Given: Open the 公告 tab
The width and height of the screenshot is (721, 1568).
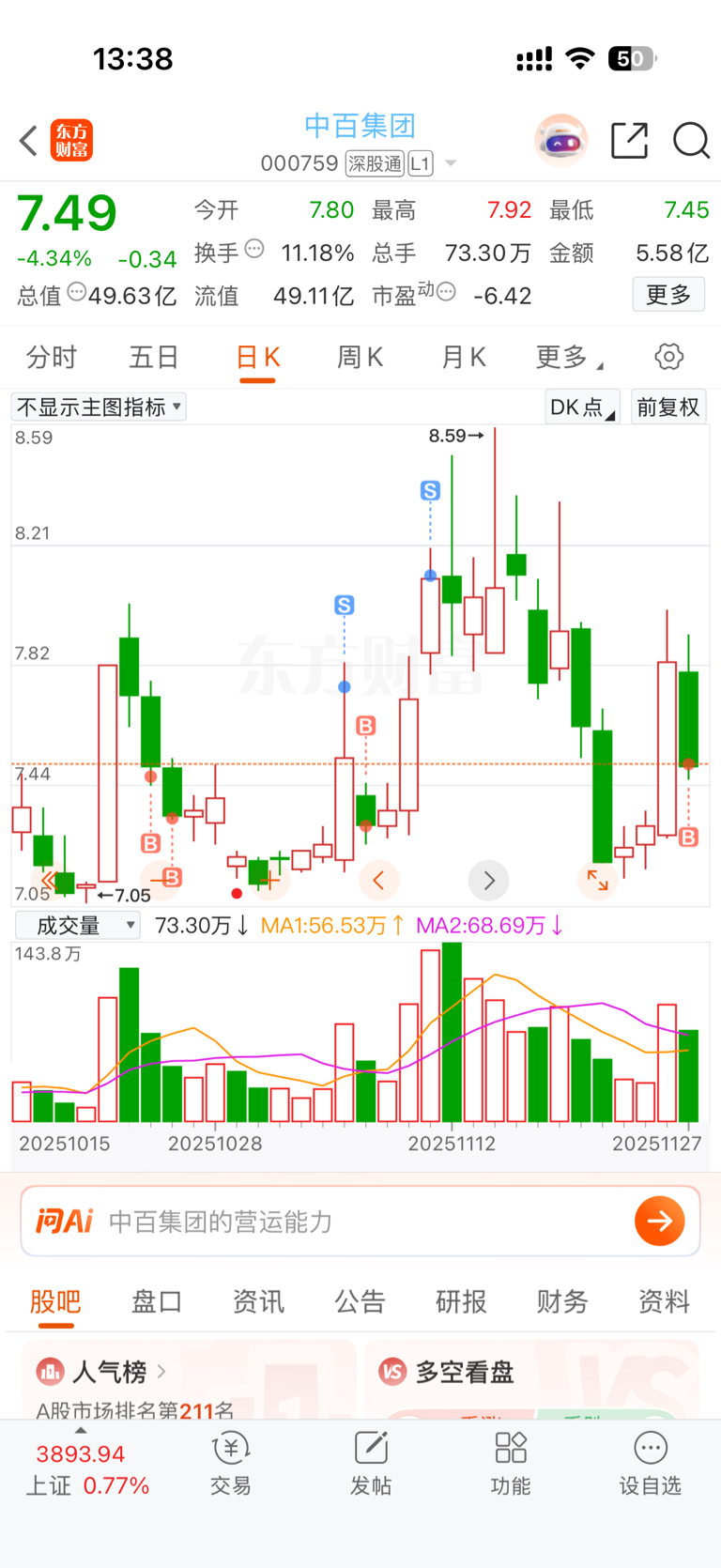Looking at the screenshot, I should (x=360, y=1301).
